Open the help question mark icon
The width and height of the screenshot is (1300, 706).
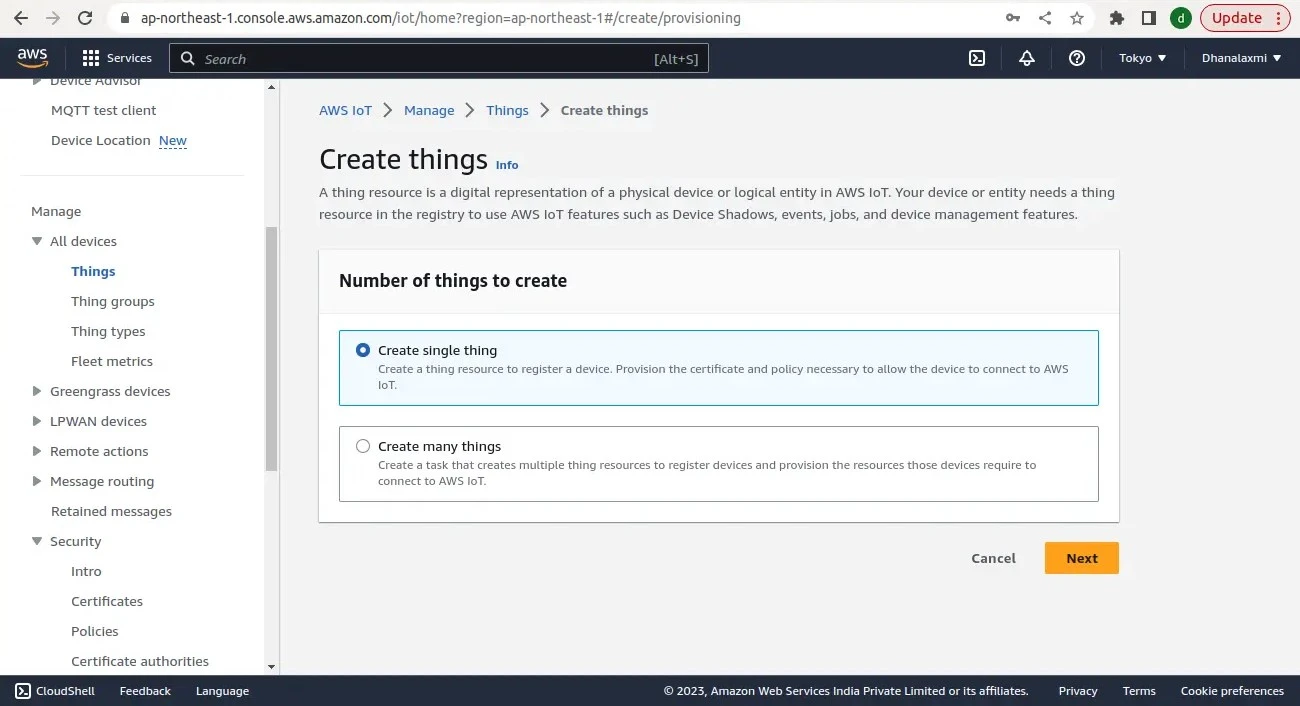(x=1077, y=58)
